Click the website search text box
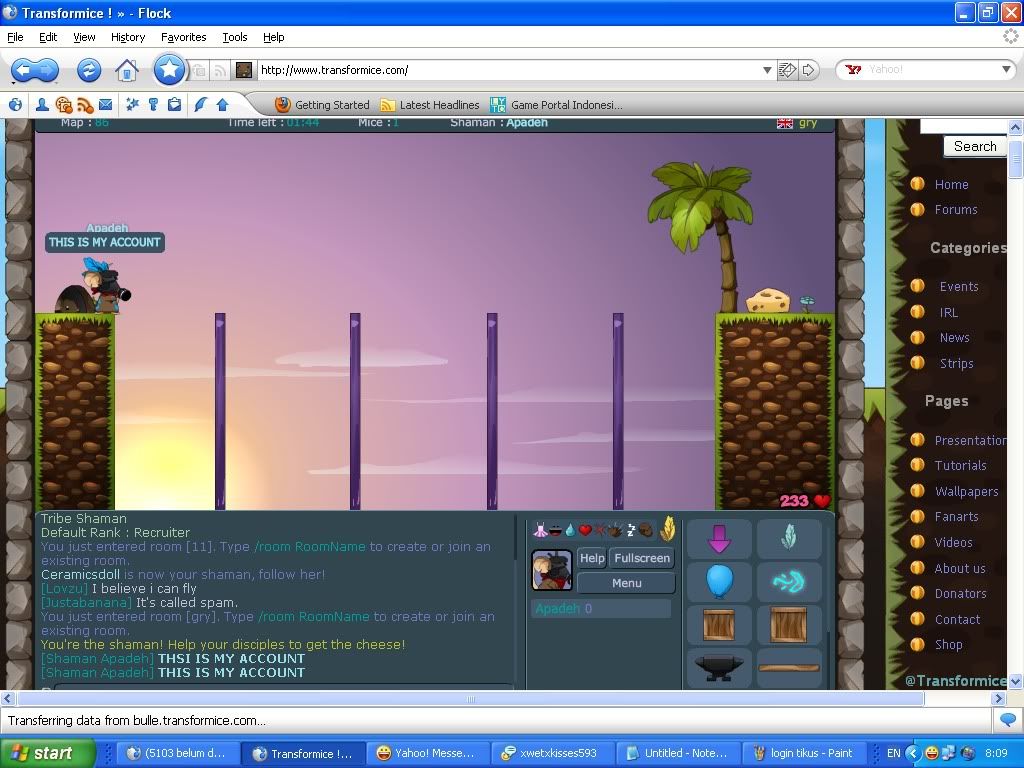The image size is (1024, 768). pyautogui.click(x=964, y=126)
